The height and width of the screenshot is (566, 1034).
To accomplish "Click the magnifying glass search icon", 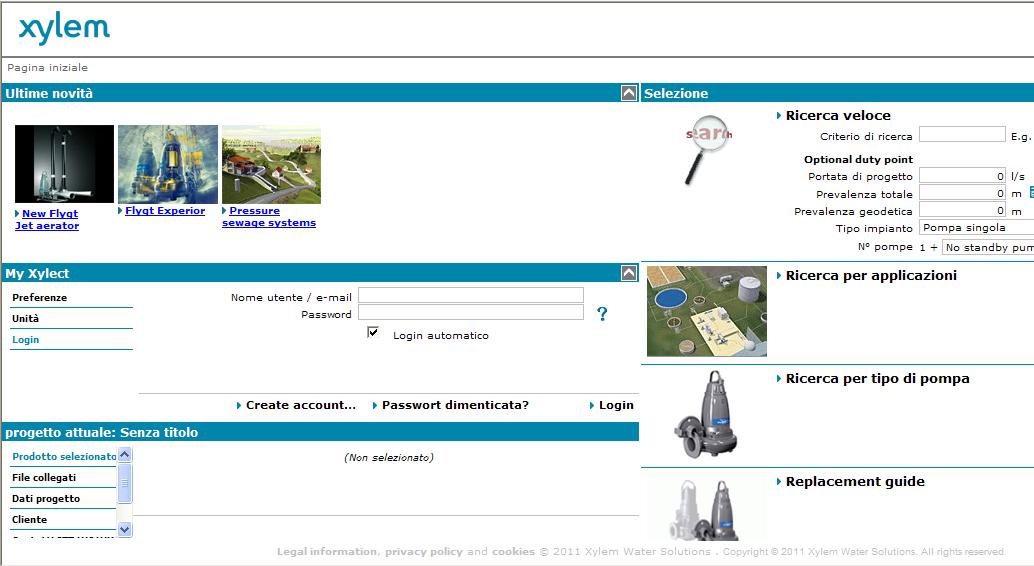I will click(708, 148).
